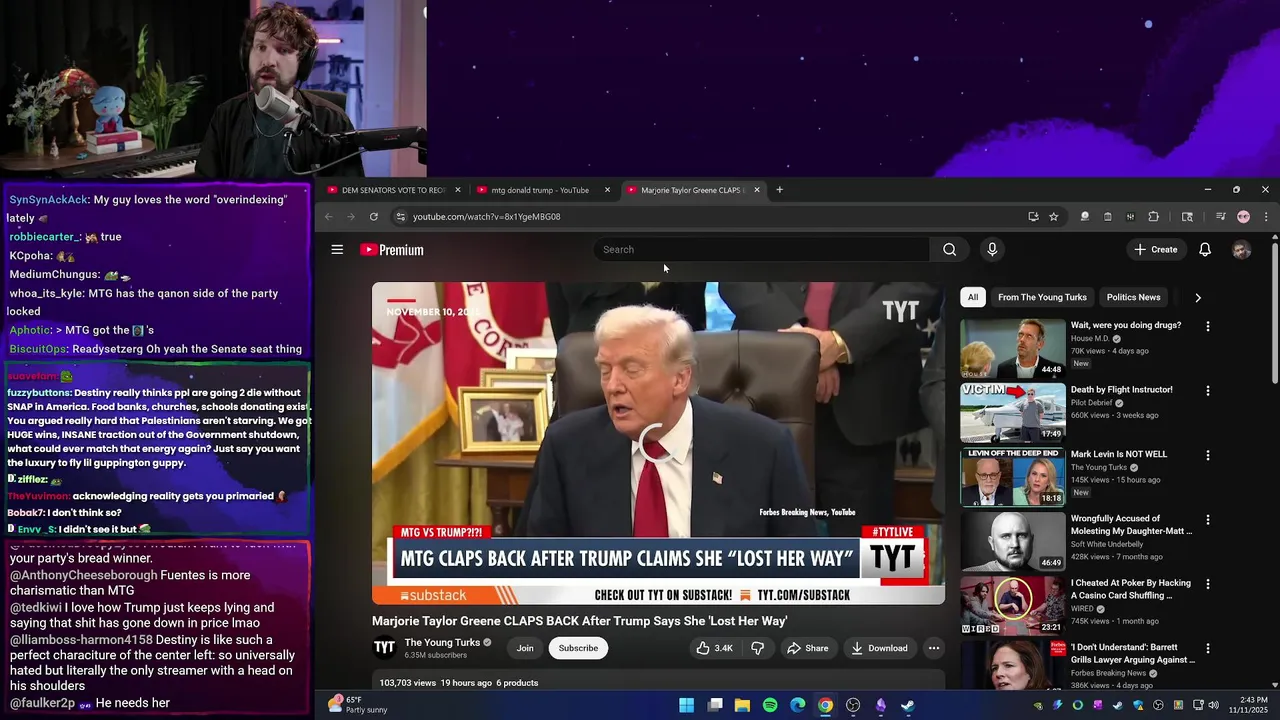Open Spotify from the taskbar

(770, 705)
